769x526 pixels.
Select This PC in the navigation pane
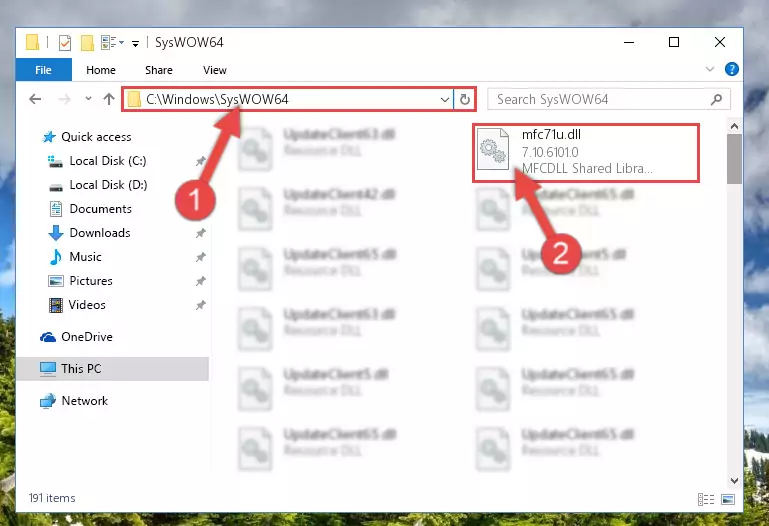[x=113, y=369]
